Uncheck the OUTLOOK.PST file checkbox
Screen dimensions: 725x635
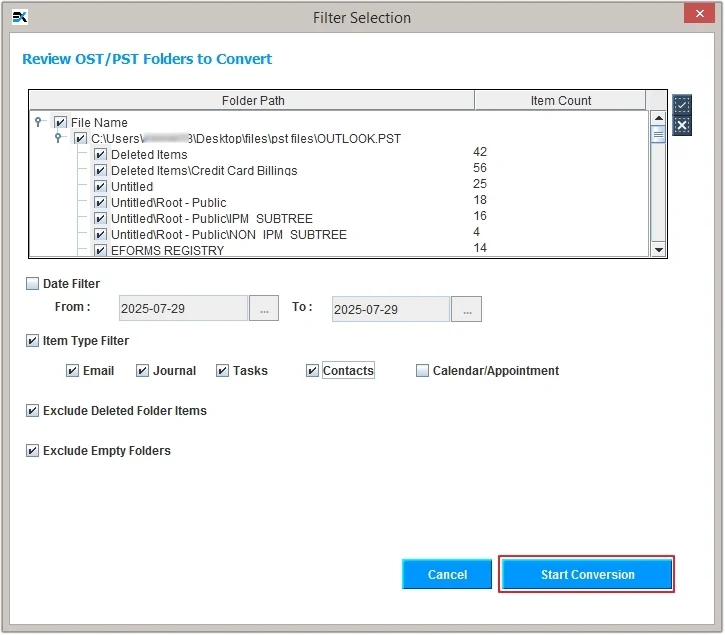pos(80,138)
